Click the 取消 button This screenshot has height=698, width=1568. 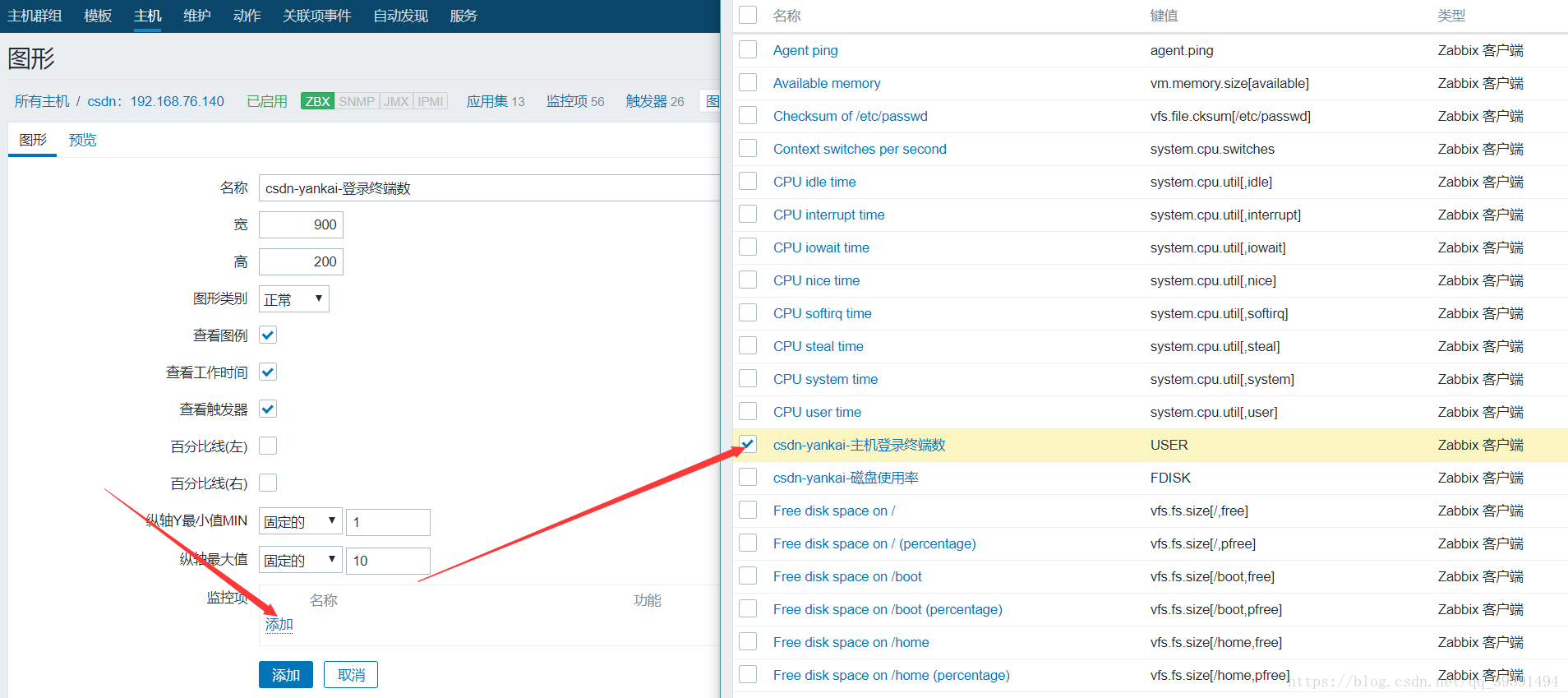coord(351,675)
